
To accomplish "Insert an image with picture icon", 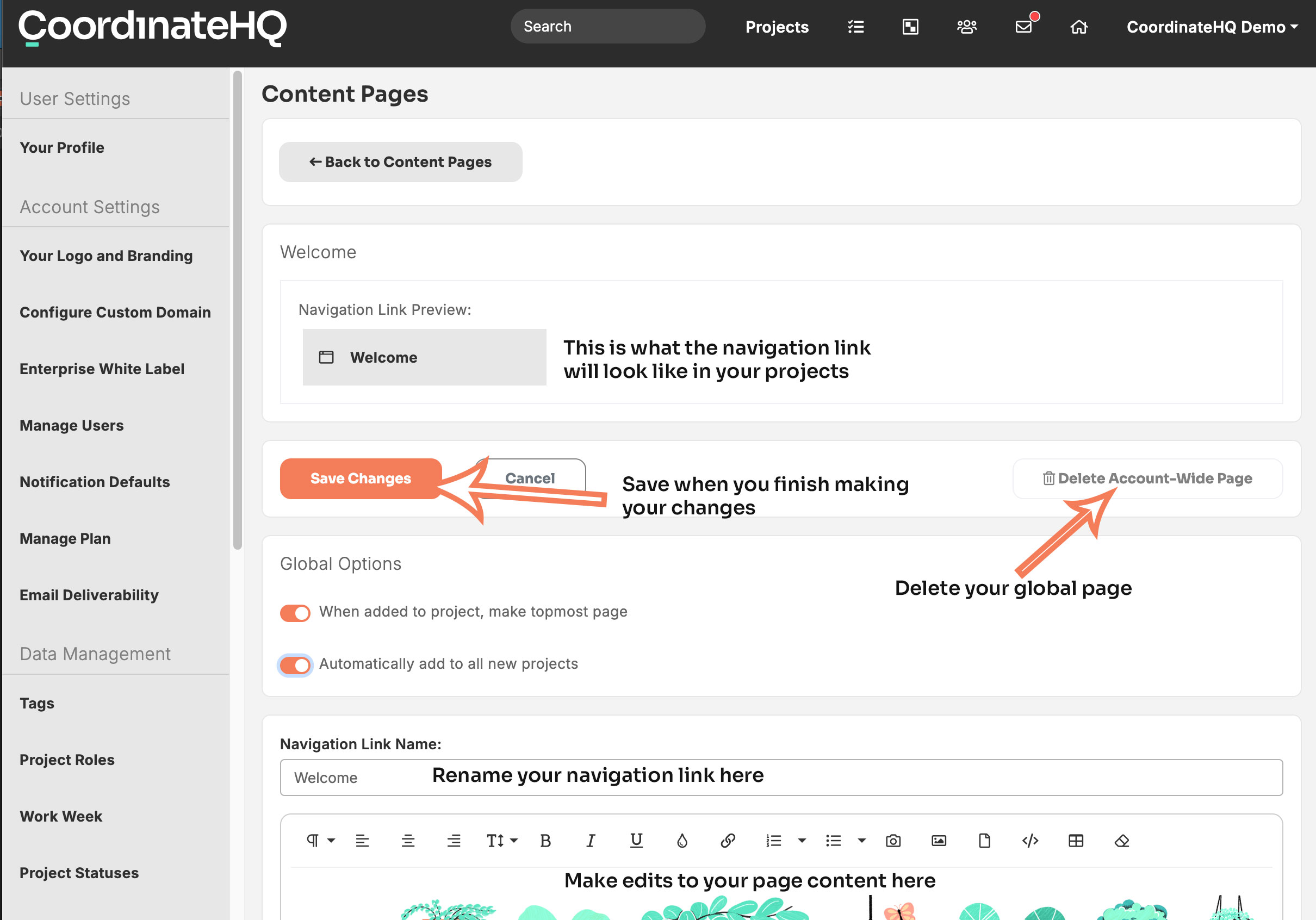I will (x=939, y=840).
